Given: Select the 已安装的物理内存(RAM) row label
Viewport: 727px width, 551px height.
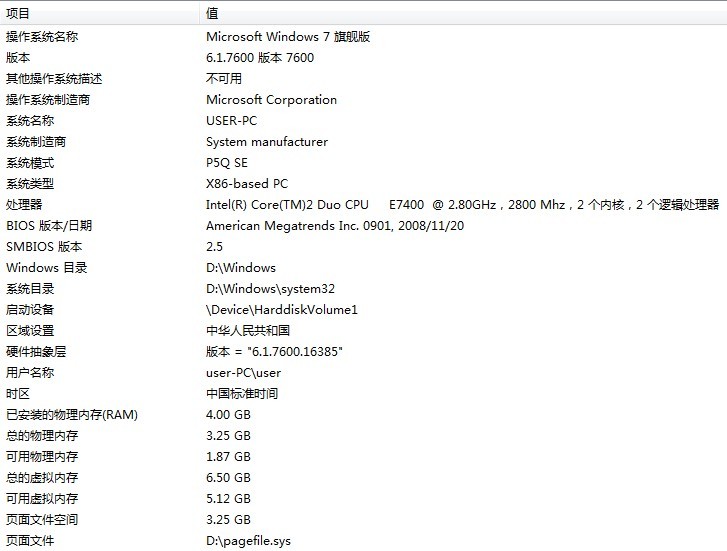Looking at the screenshot, I should click(72, 415).
